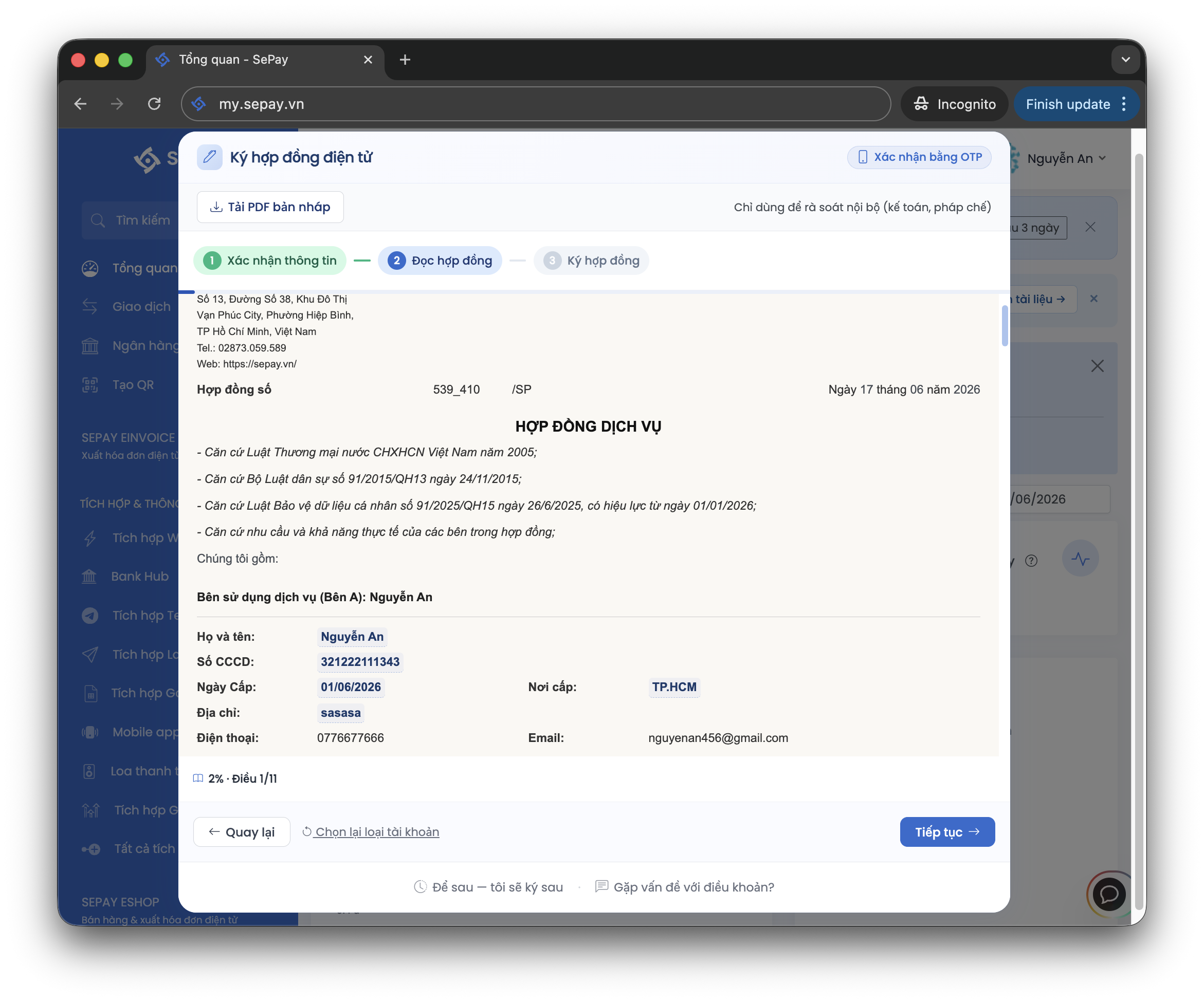Click the 01/06/2026 issue date value

point(351,687)
